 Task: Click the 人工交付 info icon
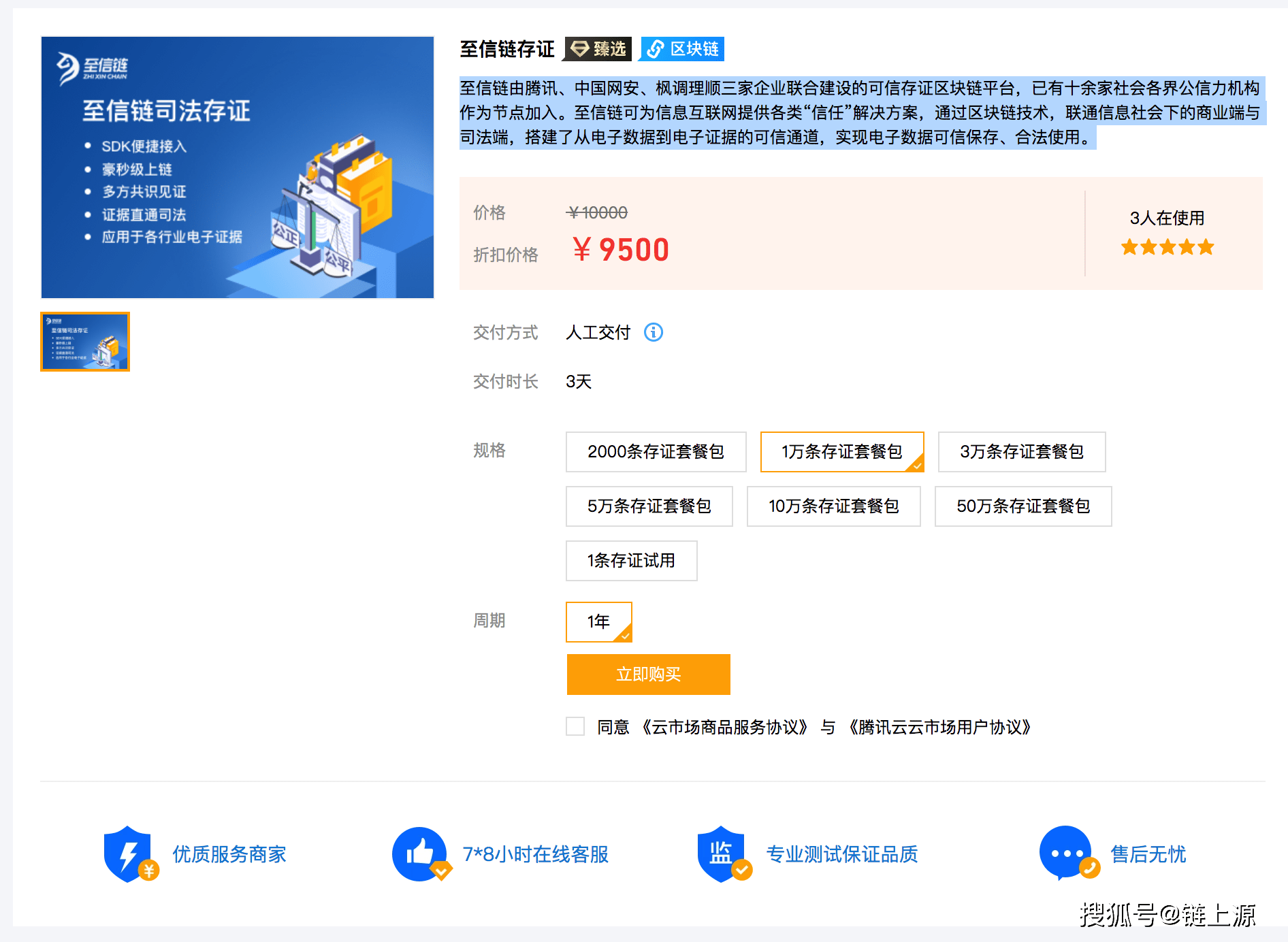pos(654,332)
